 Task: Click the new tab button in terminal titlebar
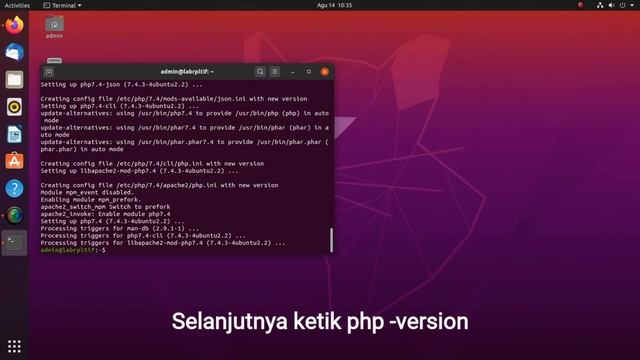click(x=49, y=72)
